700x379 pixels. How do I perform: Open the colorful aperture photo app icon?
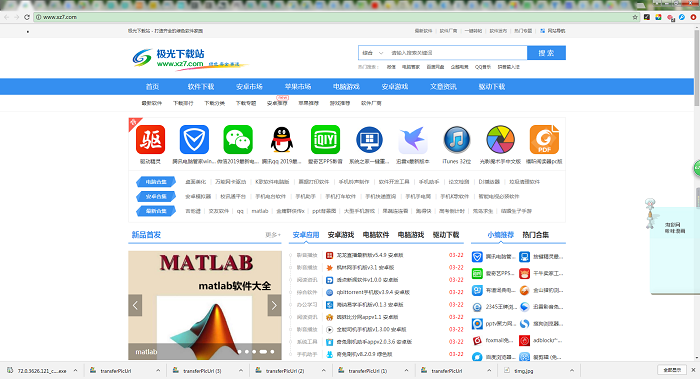[x=500, y=140]
